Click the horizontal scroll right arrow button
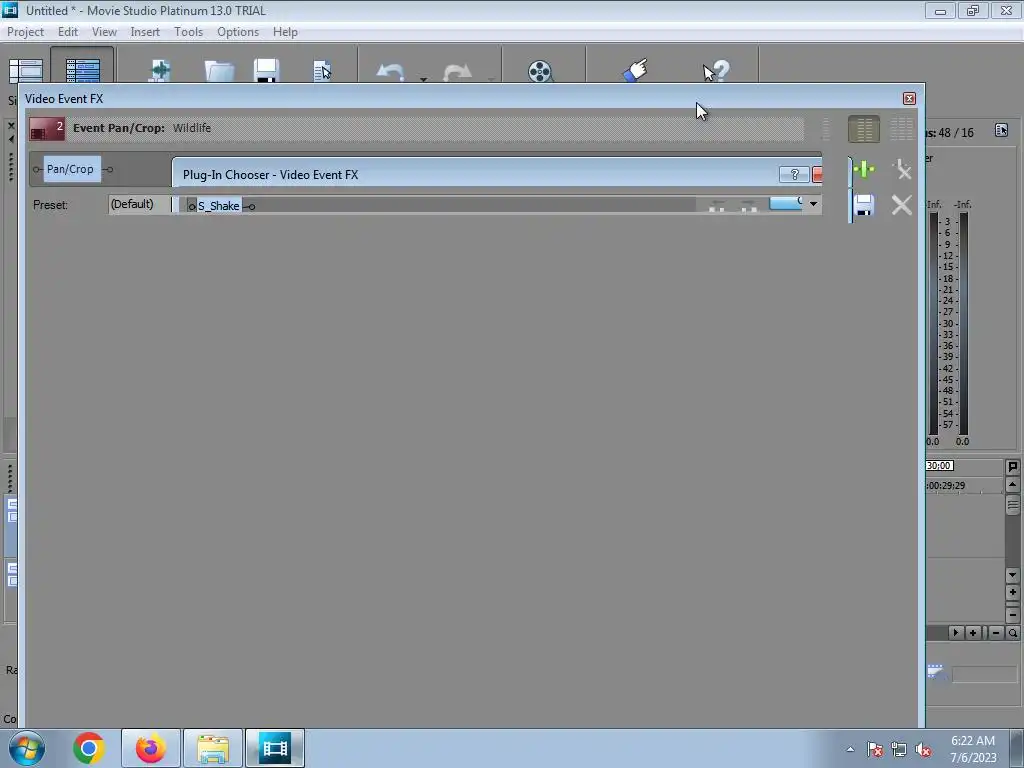The width and height of the screenshot is (1024, 768). pyautogui.click(x=955, y=633)
